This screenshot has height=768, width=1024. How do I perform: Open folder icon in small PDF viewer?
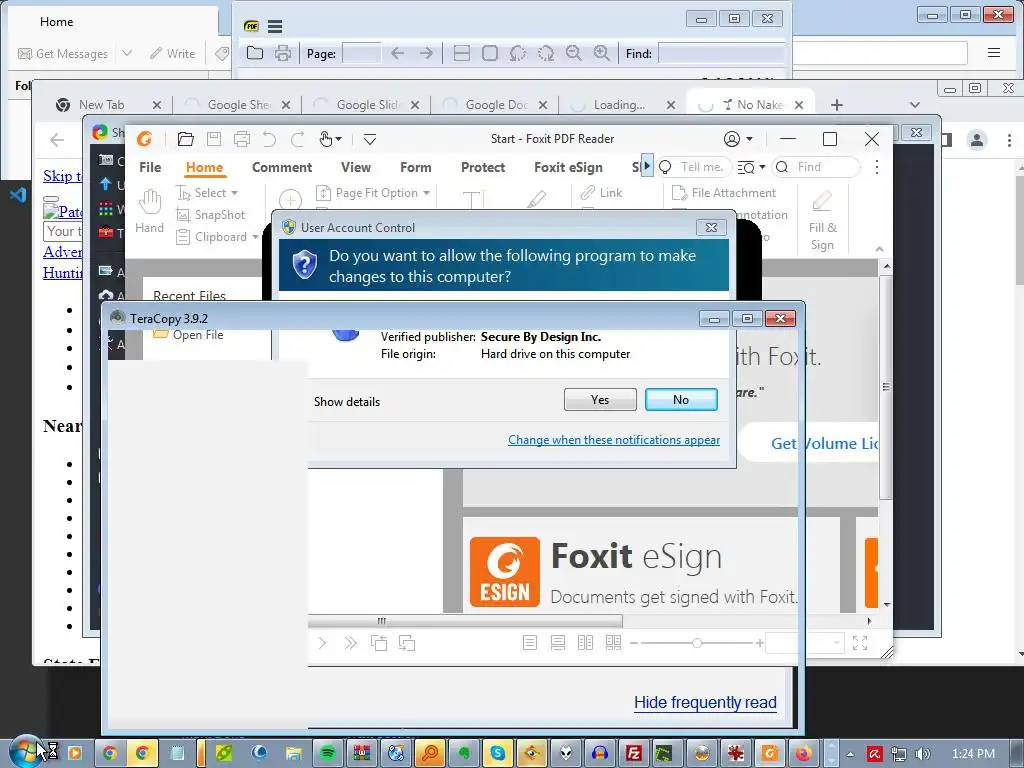point(255,54)
